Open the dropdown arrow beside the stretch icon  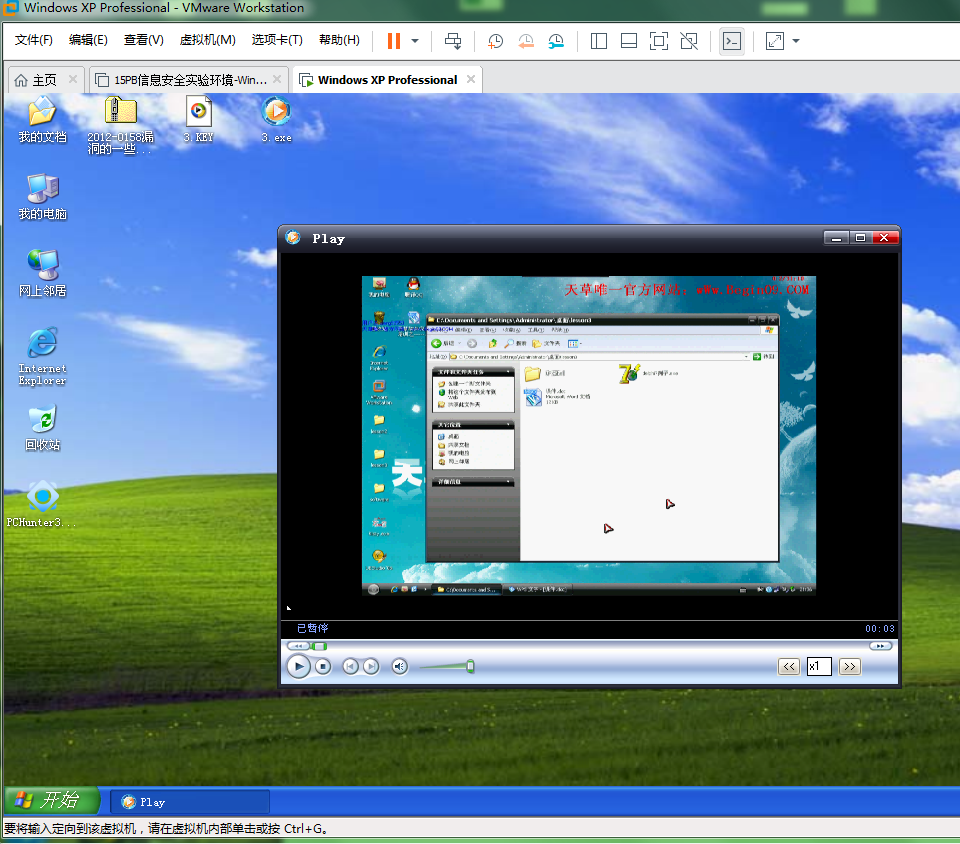point(796,41)
